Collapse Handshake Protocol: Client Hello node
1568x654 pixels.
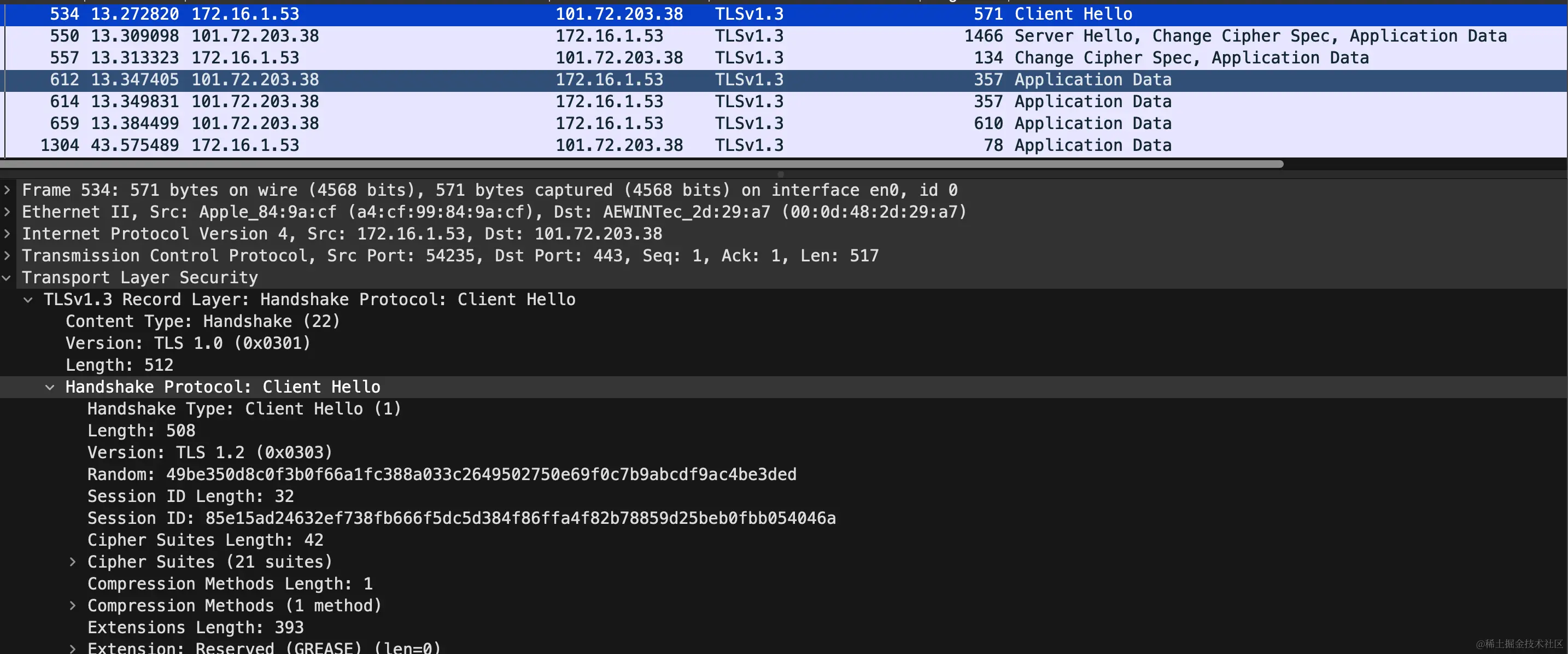tap(50, 387)
